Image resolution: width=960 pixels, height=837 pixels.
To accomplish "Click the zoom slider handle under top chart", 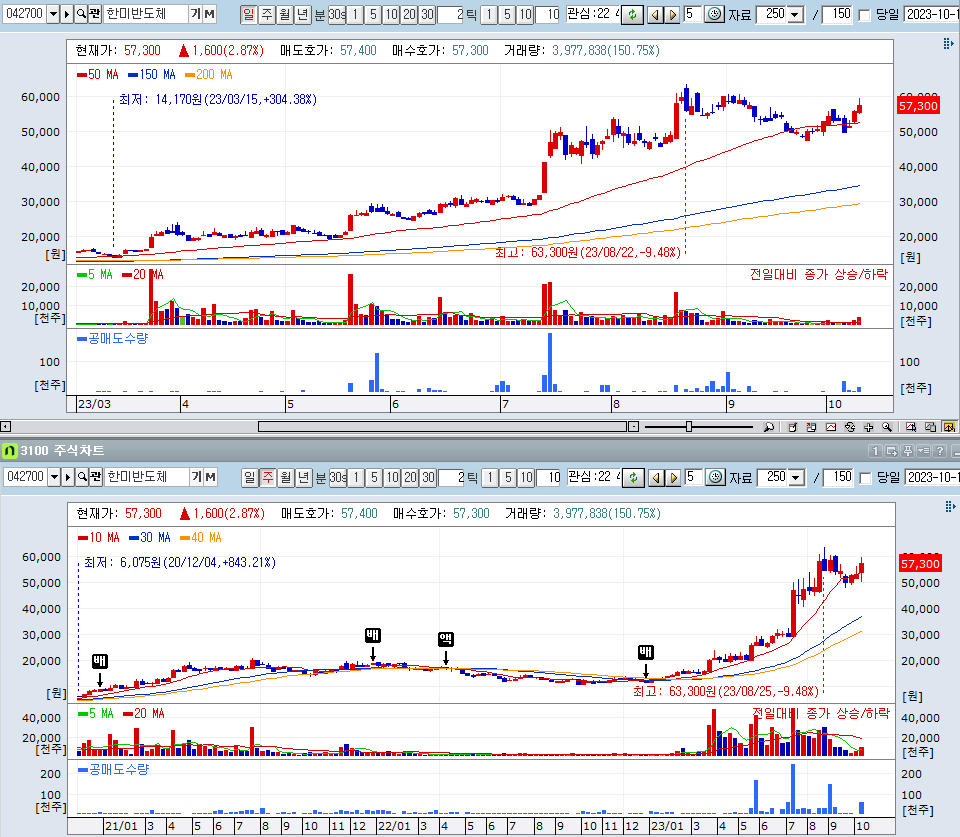I will click(x=689, y=427).
